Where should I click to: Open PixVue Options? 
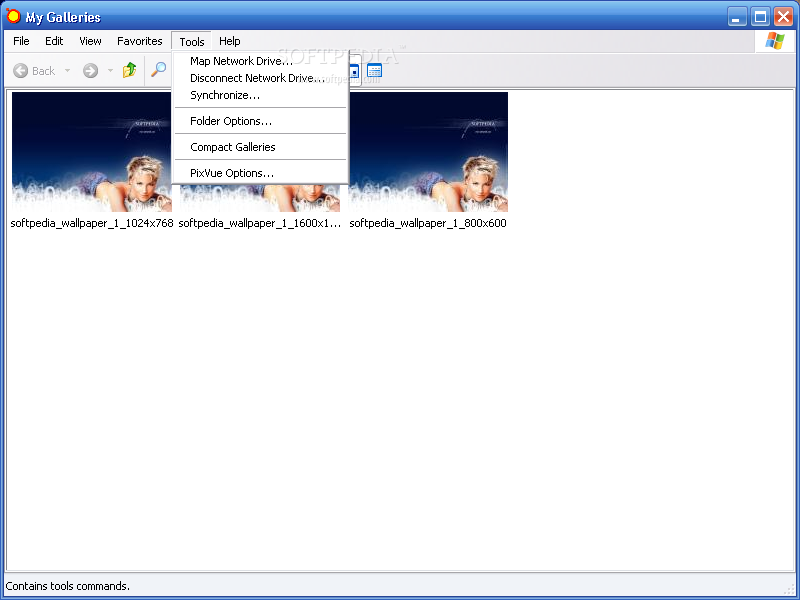(x=261, y=173)
